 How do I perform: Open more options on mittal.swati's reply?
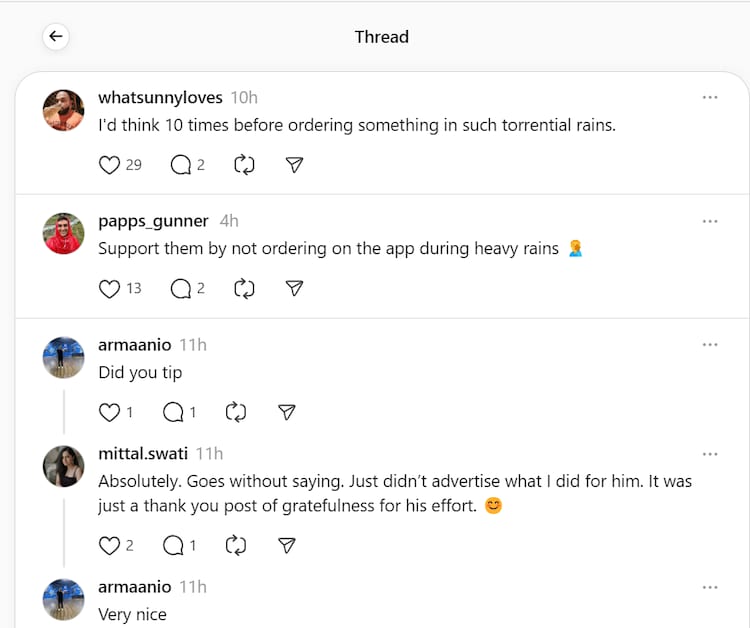(710, 454)
